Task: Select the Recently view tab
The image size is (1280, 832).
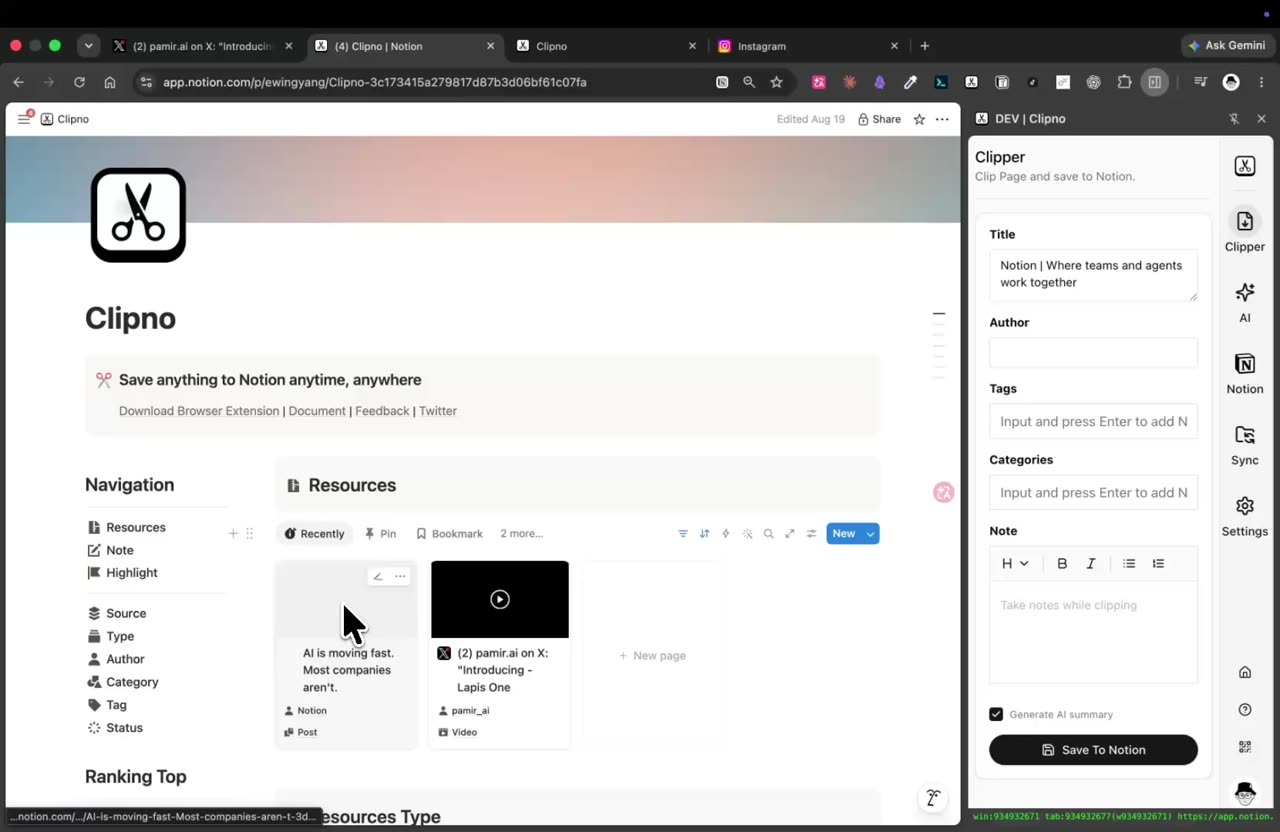Action: [314, 534]
